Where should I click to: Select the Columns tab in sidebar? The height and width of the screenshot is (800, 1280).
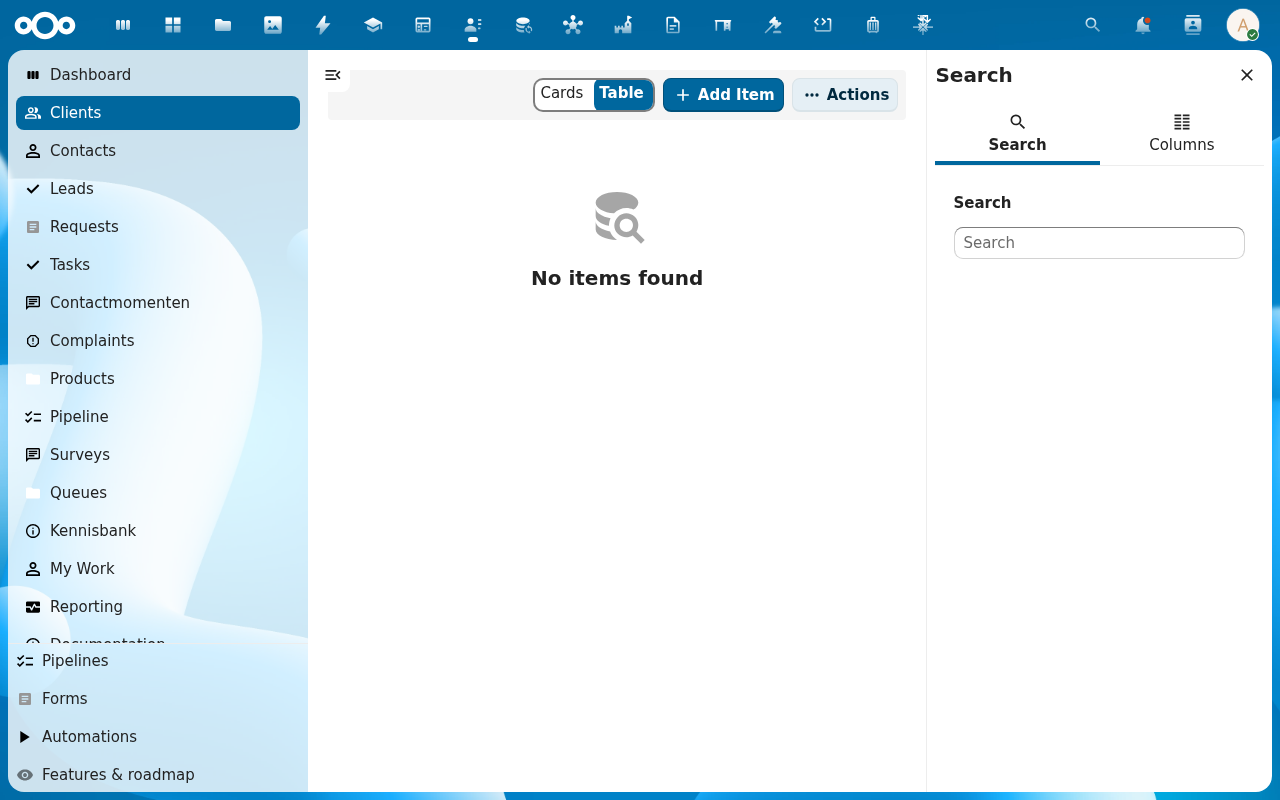(x=1182, y=134)
